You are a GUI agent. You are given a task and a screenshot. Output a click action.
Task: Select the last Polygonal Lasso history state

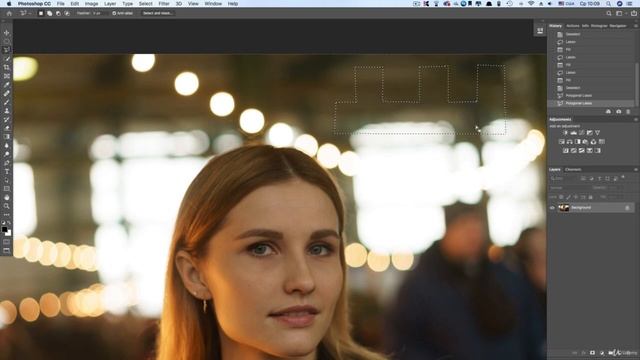point(591,103)
